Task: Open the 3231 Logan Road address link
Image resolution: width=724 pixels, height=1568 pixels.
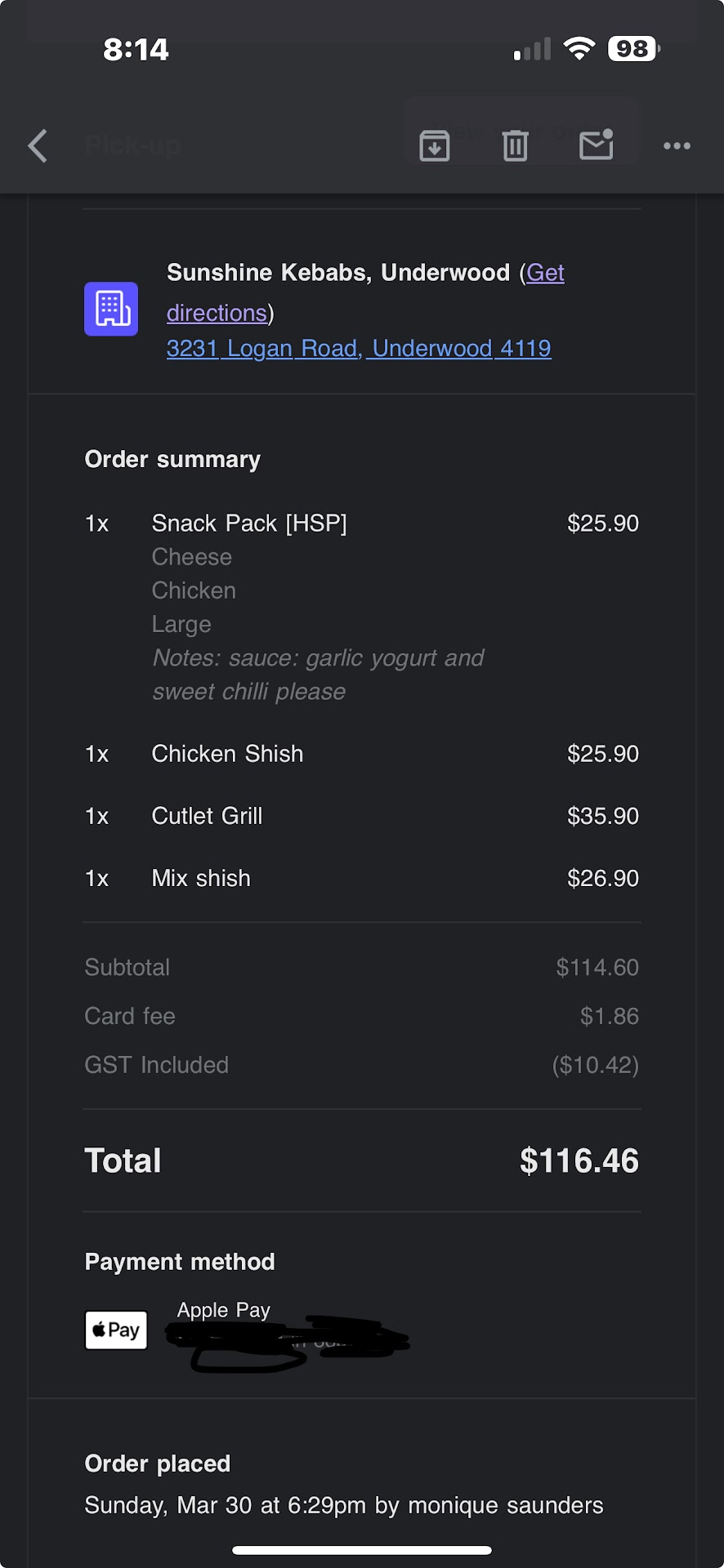Action: (x=359, y=349)
